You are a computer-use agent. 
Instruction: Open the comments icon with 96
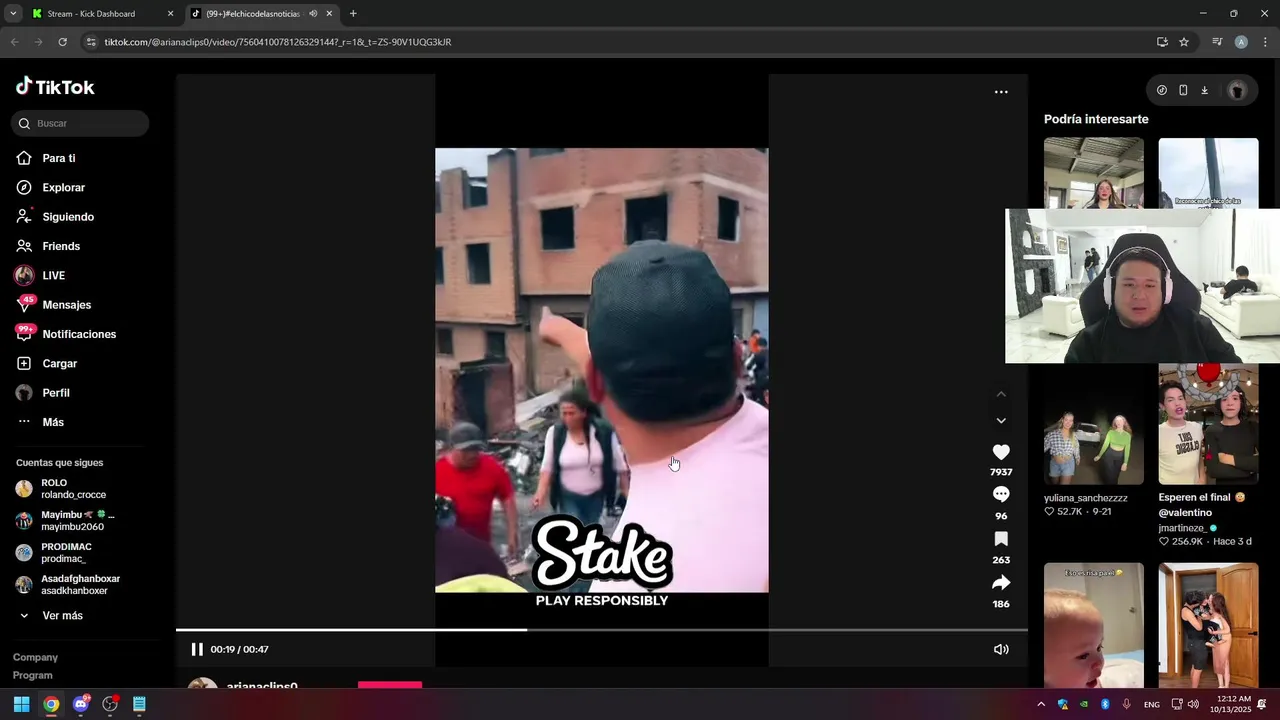[x=1001, y=494]
